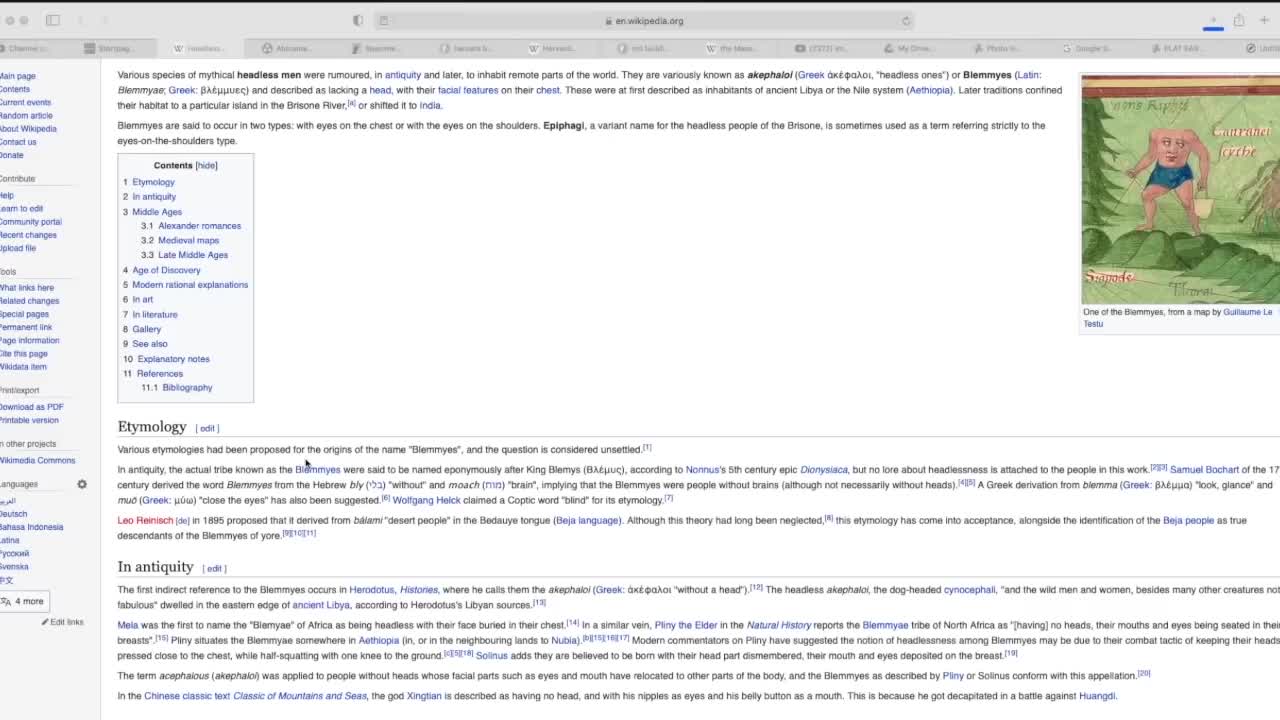Open Recent changes sidebar link
The image size is (1280, 720).
(x=28, y=235)
